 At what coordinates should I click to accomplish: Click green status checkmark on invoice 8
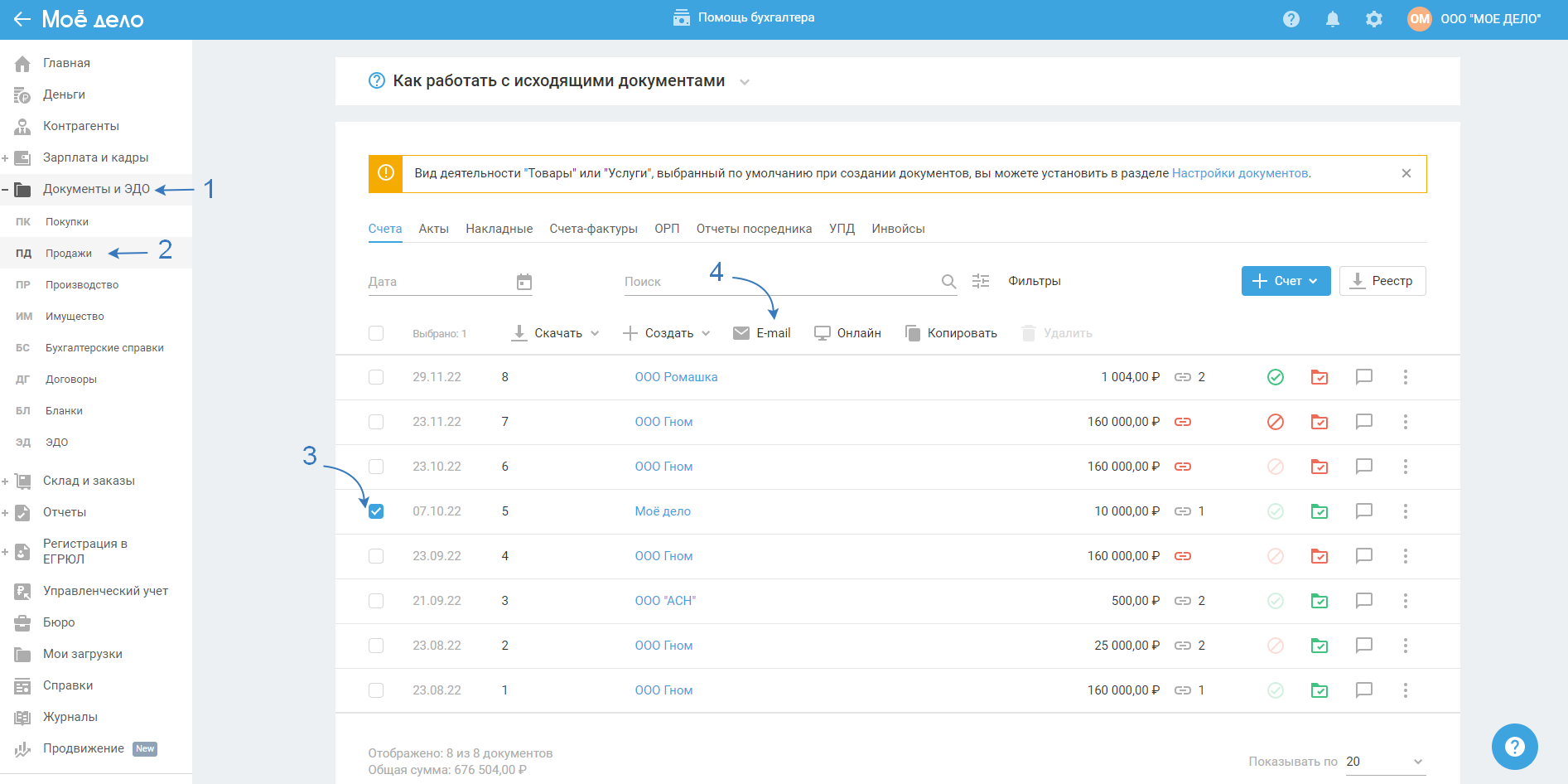pyautogui.click(x=1275, y=377)
